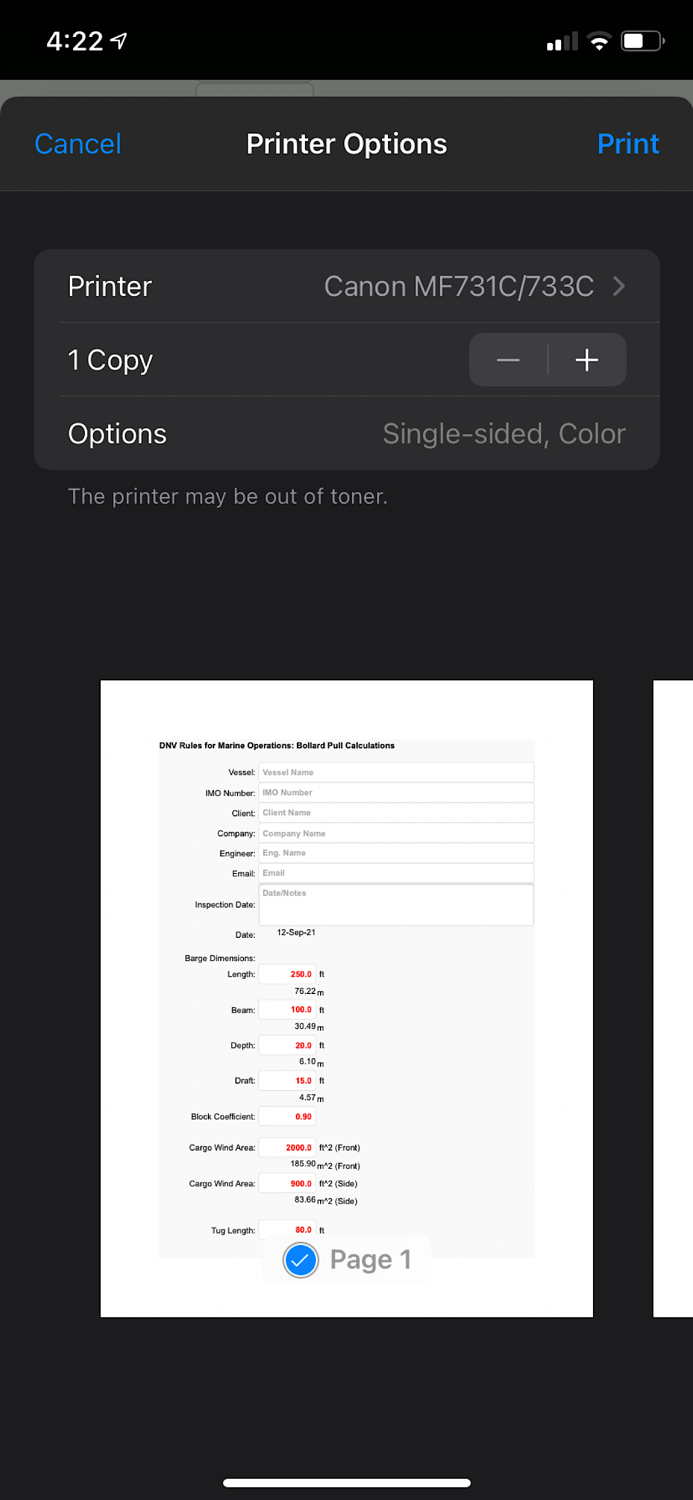Tap the plus button to increase copies
Image resolution: width=693 pixels, height=1500 pixels.
587,361
